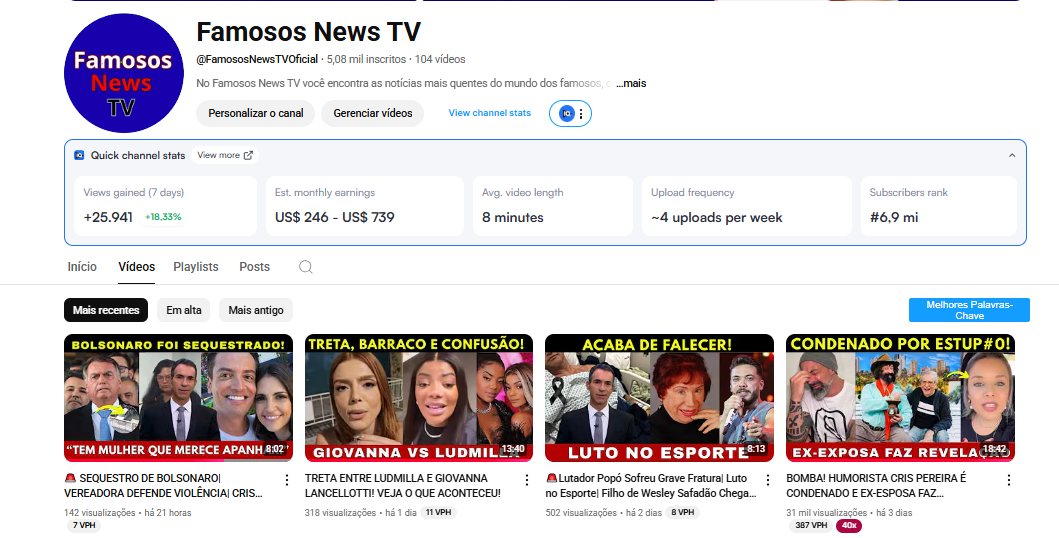The image size is (1059, 538).
Task: Click the @FamososNewsTVOficial handle
Action: (x=257, y=59)
